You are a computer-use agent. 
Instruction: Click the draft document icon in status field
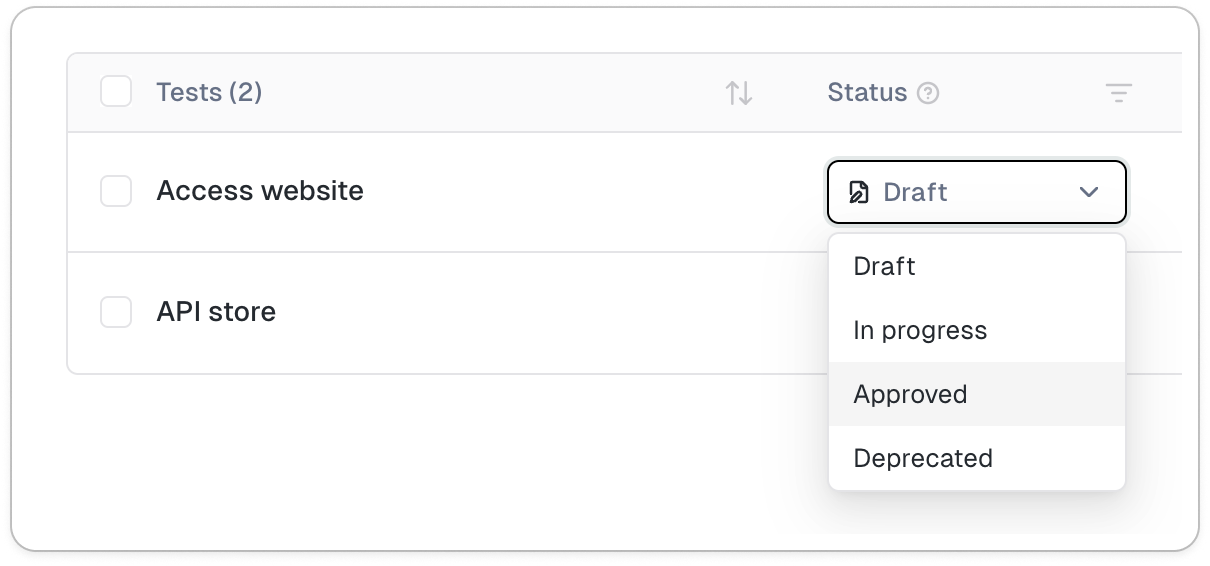858,192
